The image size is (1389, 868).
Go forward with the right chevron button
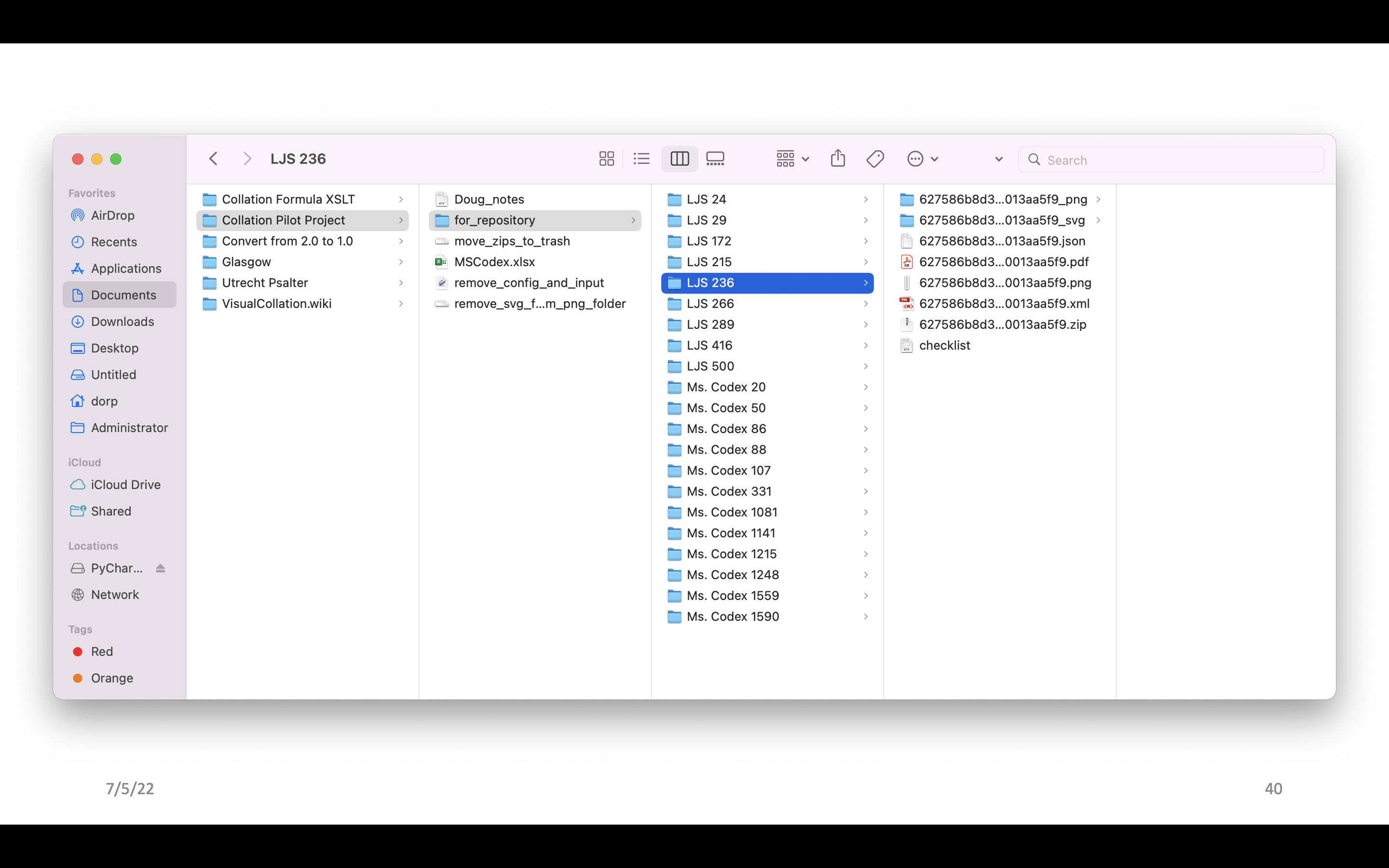[247, 159]
